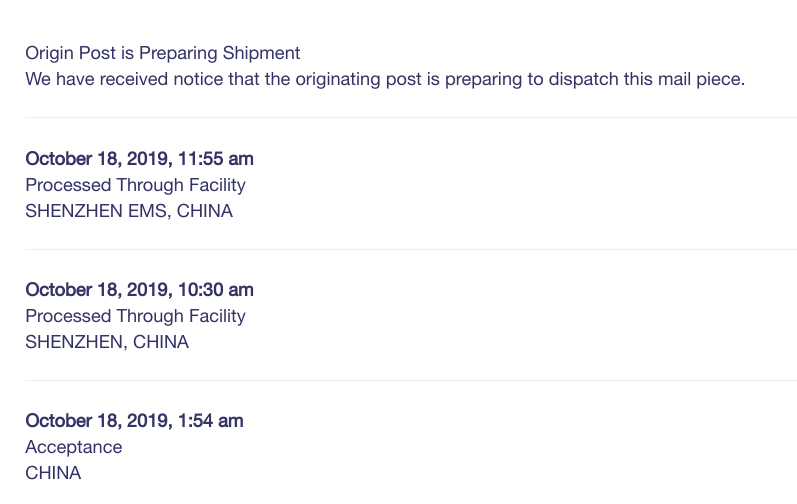Click the divider line above the 10:30 am entry
Image resolution: width=797 pixels, height=504 pixels.
411,249
